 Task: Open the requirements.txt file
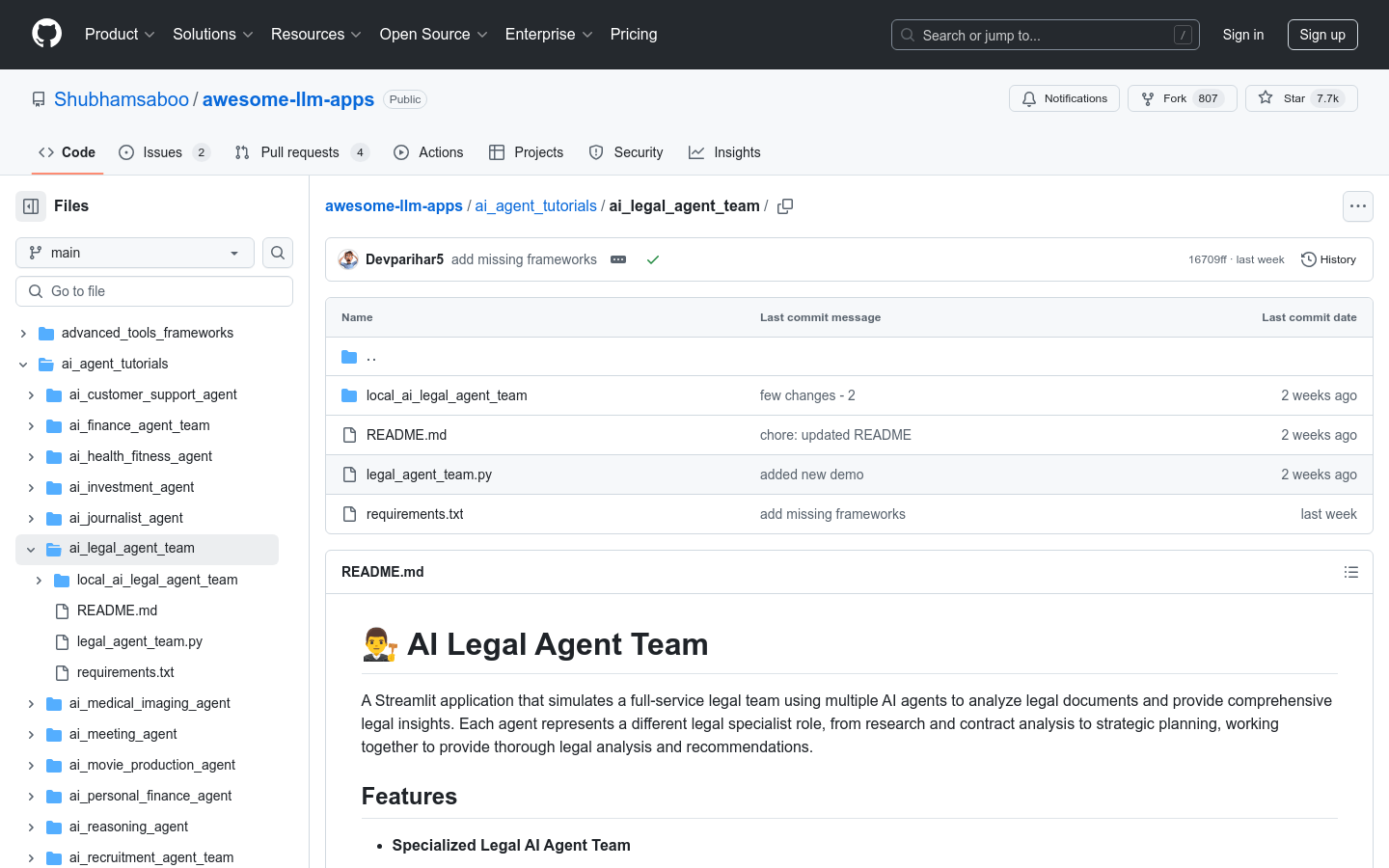pos(415,513)
